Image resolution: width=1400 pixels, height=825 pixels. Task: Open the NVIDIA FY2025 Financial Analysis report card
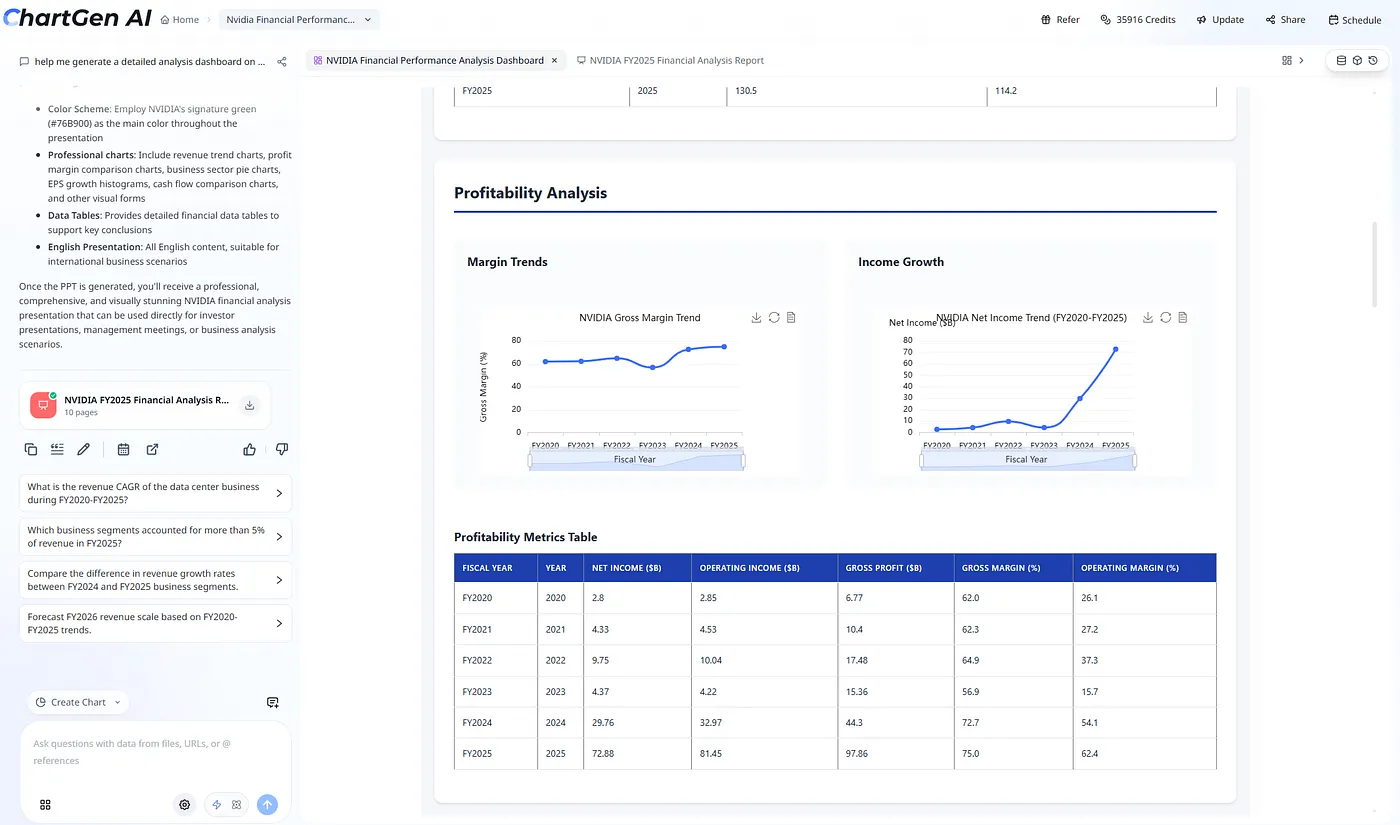point(145,405)
